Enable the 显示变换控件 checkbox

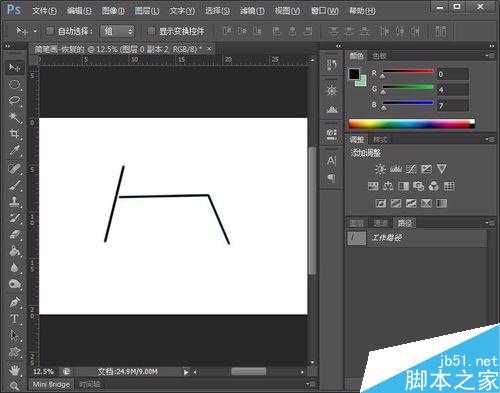tap(151, 31)
